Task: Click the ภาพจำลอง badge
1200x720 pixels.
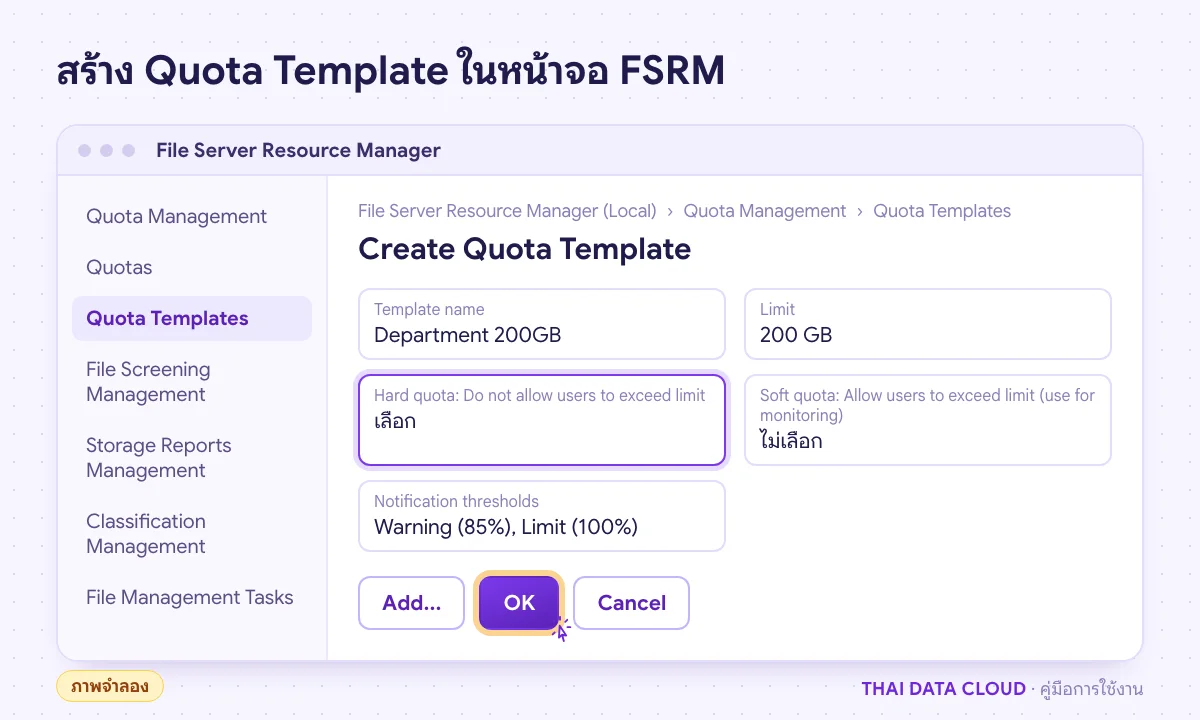Action: click(110, 686)
